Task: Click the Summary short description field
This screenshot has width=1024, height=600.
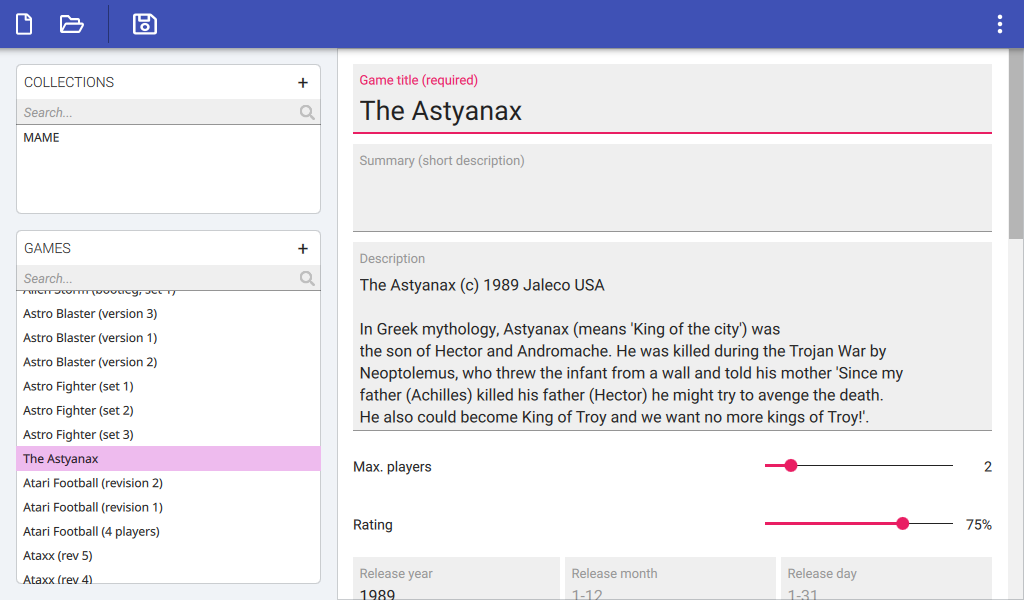Action: click(672, 188)
